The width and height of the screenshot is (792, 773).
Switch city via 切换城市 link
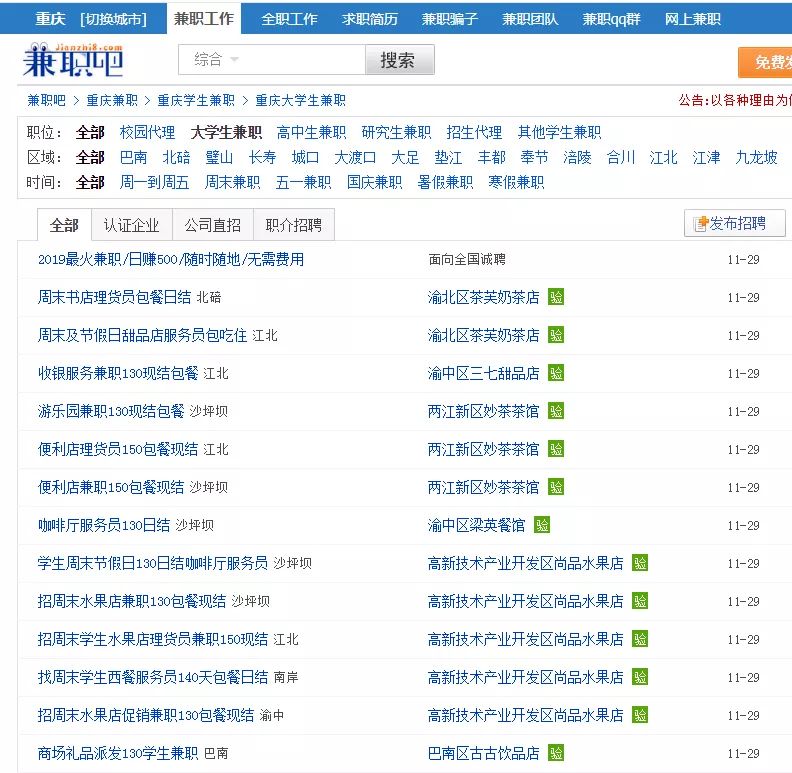113,19
